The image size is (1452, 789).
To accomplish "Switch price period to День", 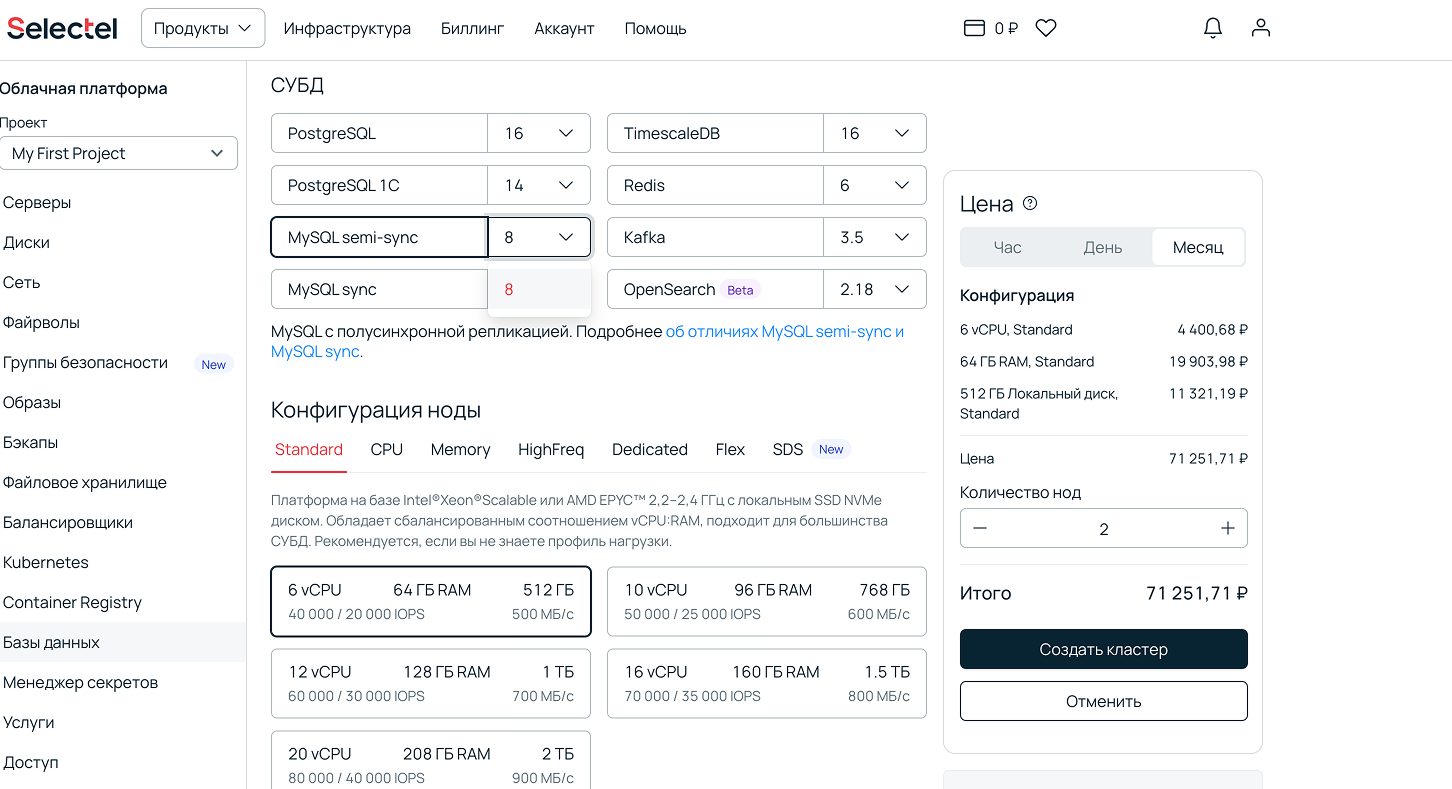I will 1103,247.
